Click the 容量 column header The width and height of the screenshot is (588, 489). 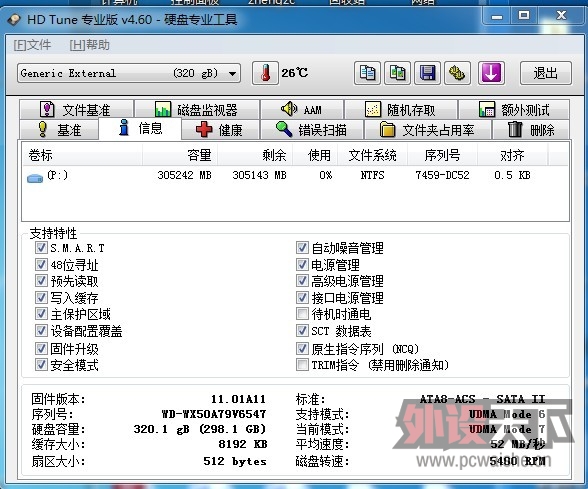click(x=180, y=155)
